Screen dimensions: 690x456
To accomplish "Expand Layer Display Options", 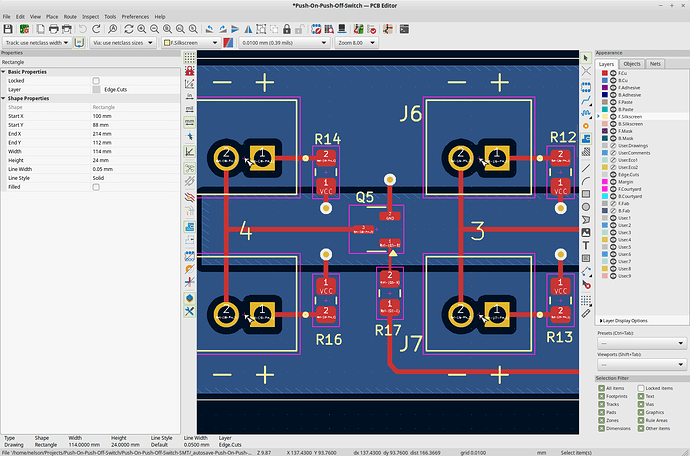I will click(x=624, y=321).
